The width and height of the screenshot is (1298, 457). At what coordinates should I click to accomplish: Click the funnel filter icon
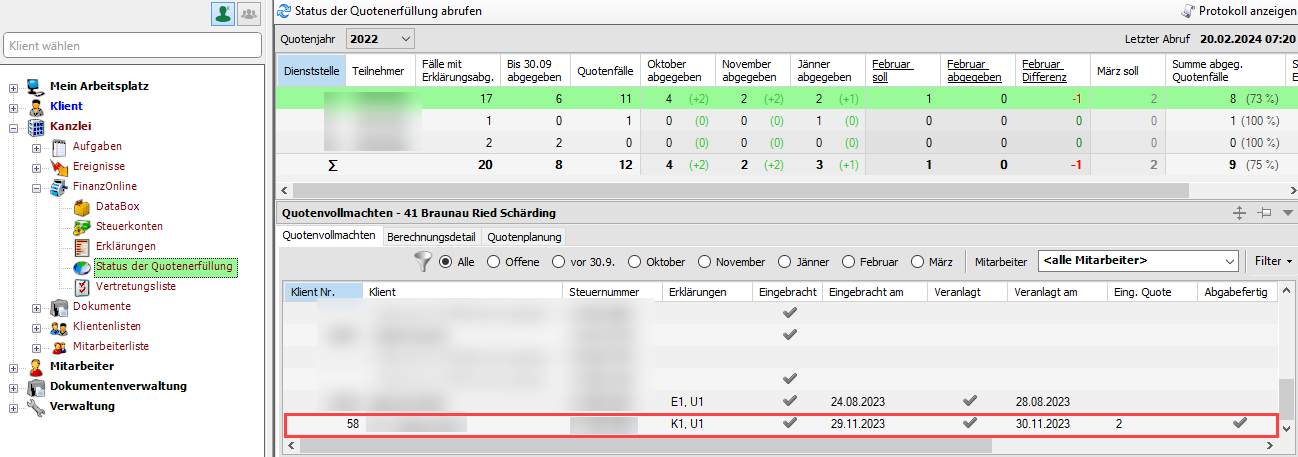(x=423, y=262)
